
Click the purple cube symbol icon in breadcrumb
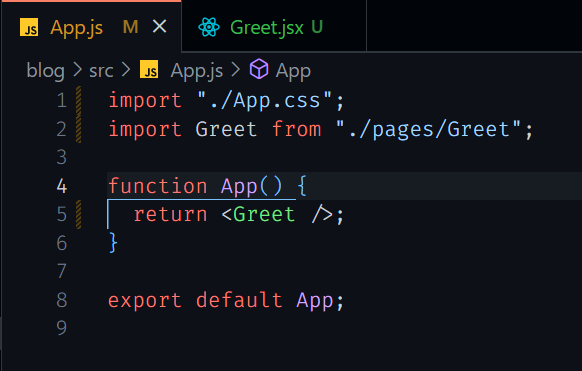(x=259, y=69)
